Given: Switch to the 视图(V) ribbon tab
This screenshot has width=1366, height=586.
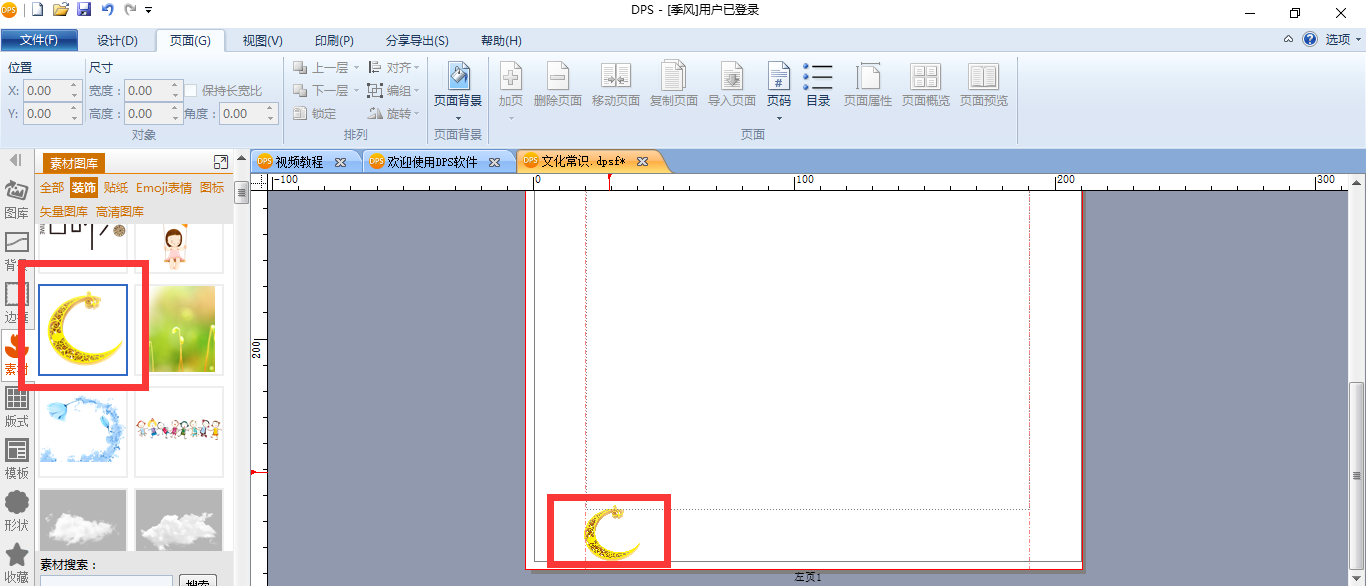Looking at the screenshot, I should [x=263, y=41].
